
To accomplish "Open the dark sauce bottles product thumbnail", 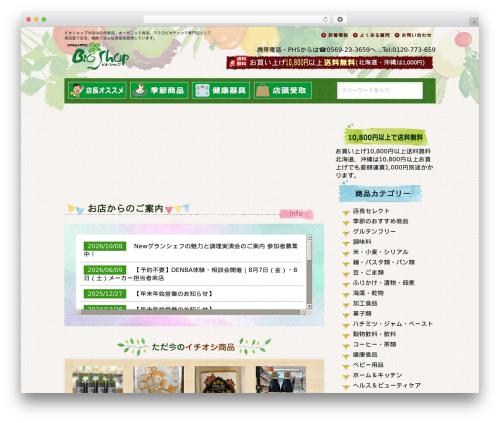I will (x=281, y=379).
